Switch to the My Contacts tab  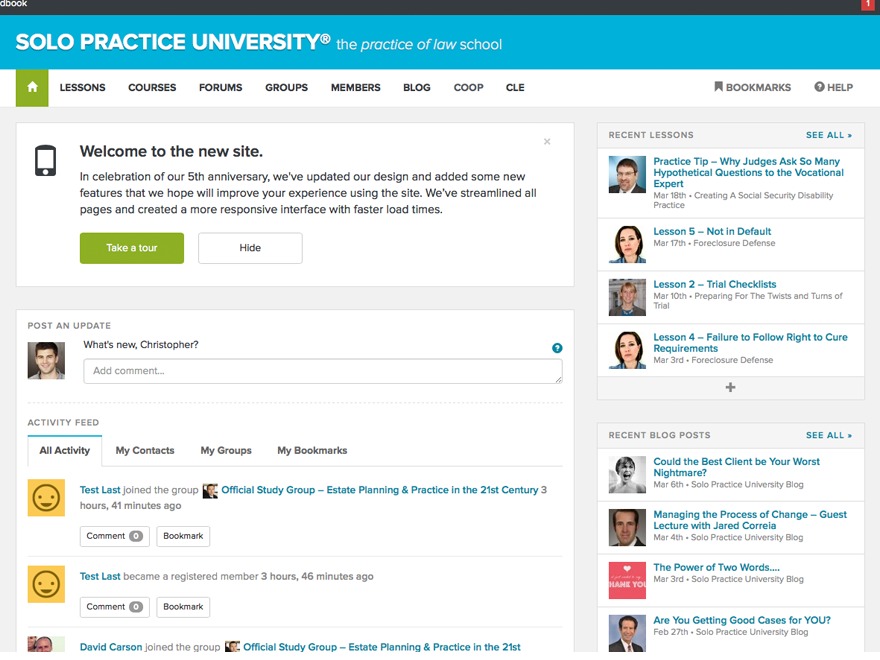pos(145,451)
